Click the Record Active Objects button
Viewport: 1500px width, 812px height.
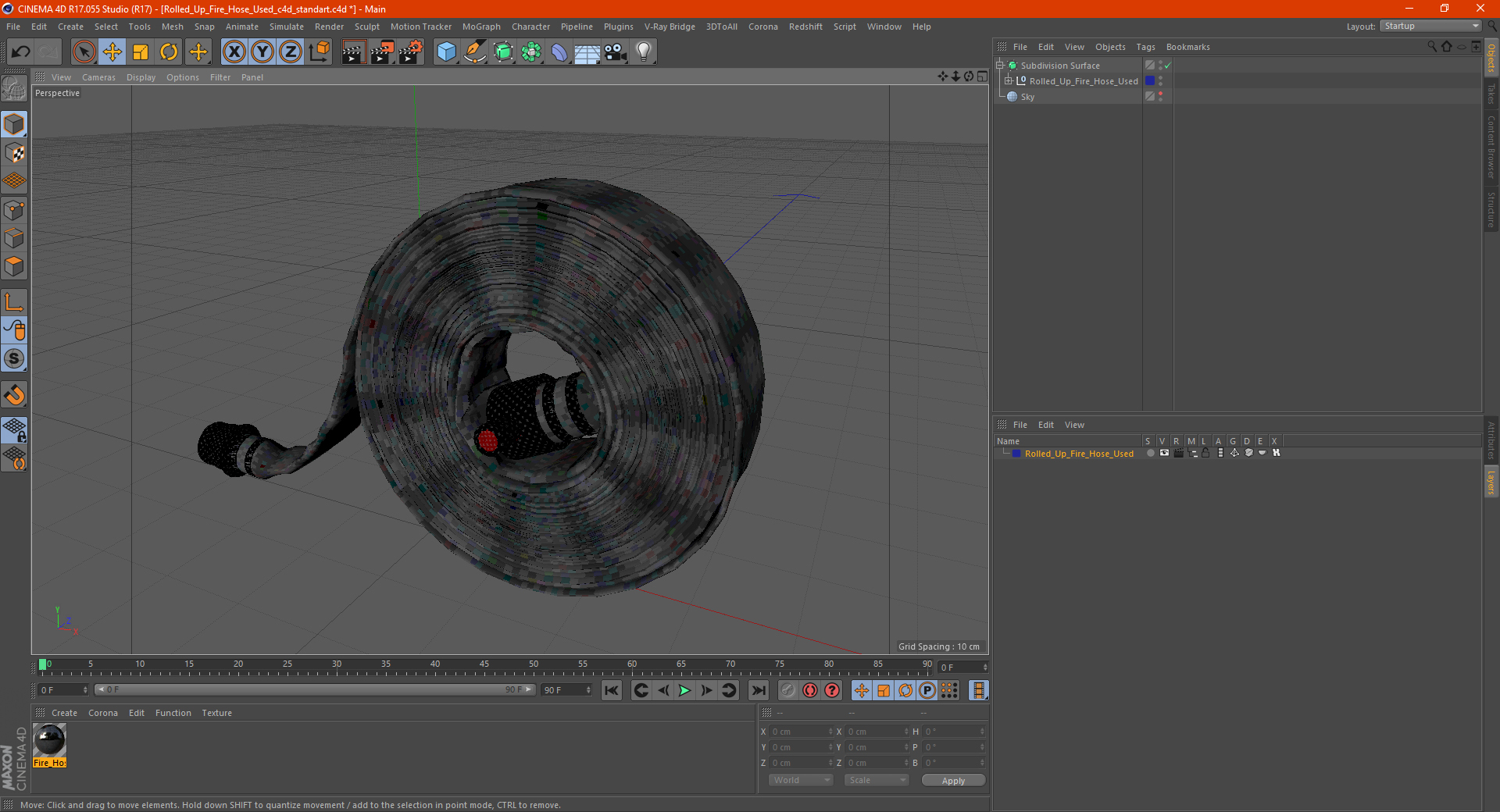(x=787, y=690)
